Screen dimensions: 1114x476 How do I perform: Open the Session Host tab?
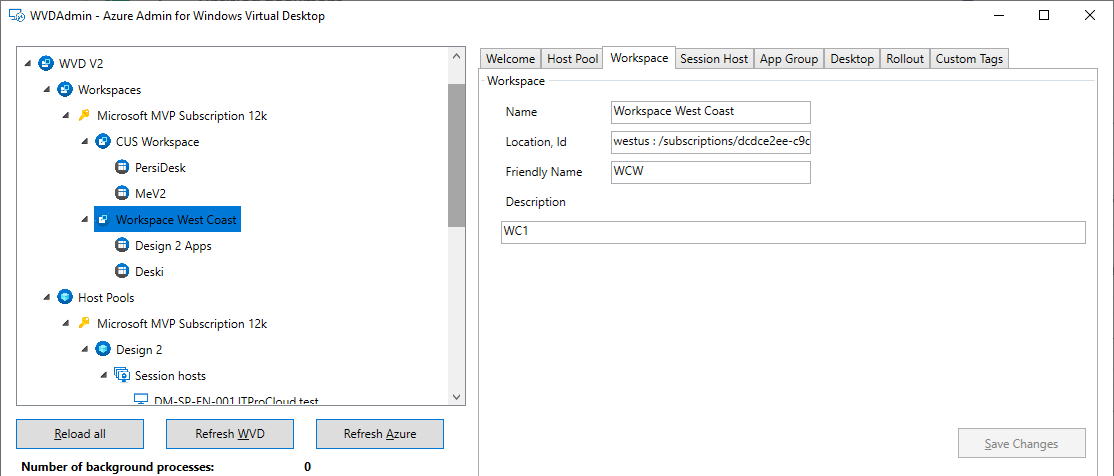[714, 59]
